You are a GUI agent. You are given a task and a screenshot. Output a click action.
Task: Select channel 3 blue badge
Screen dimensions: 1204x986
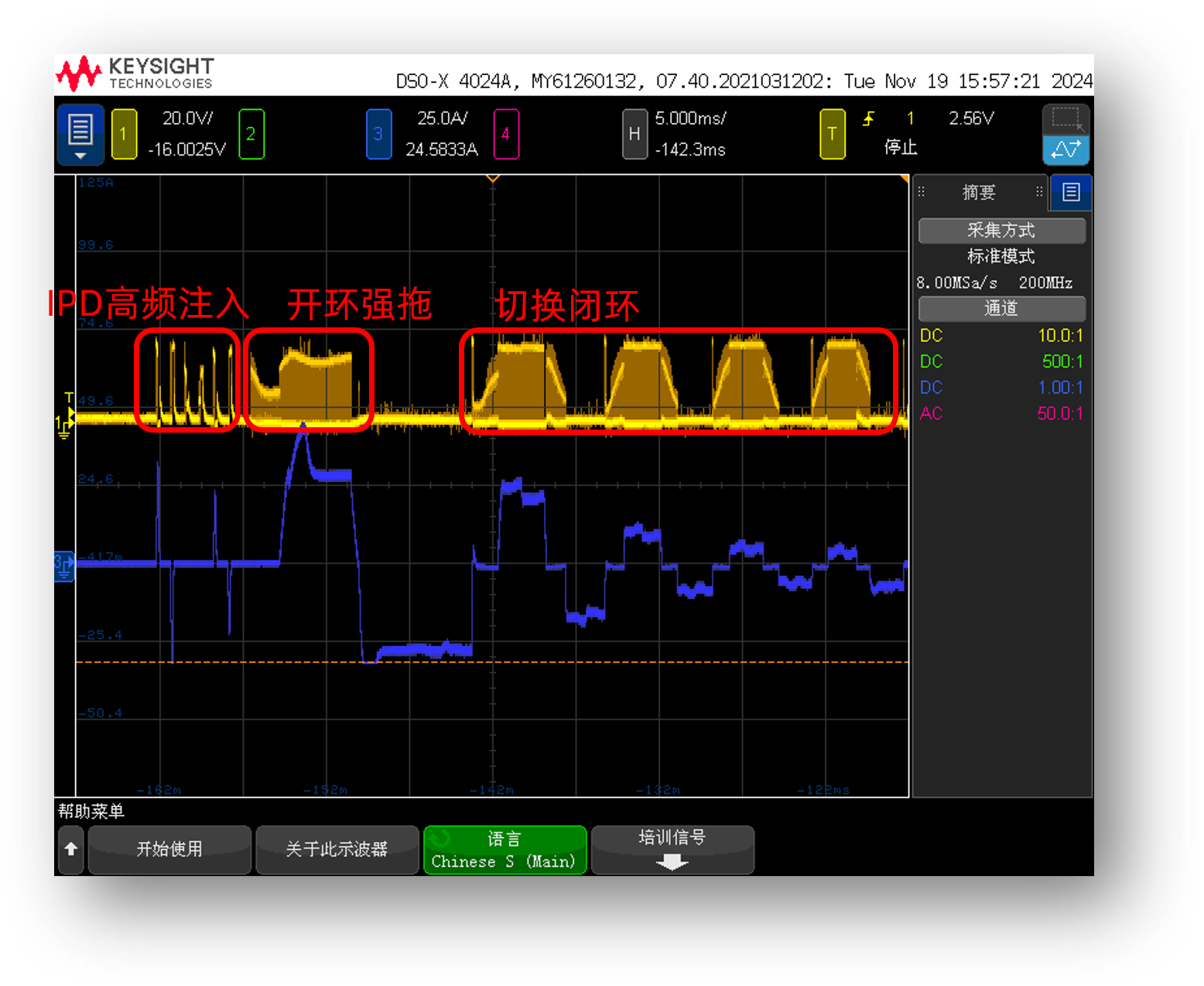[378, 135]
